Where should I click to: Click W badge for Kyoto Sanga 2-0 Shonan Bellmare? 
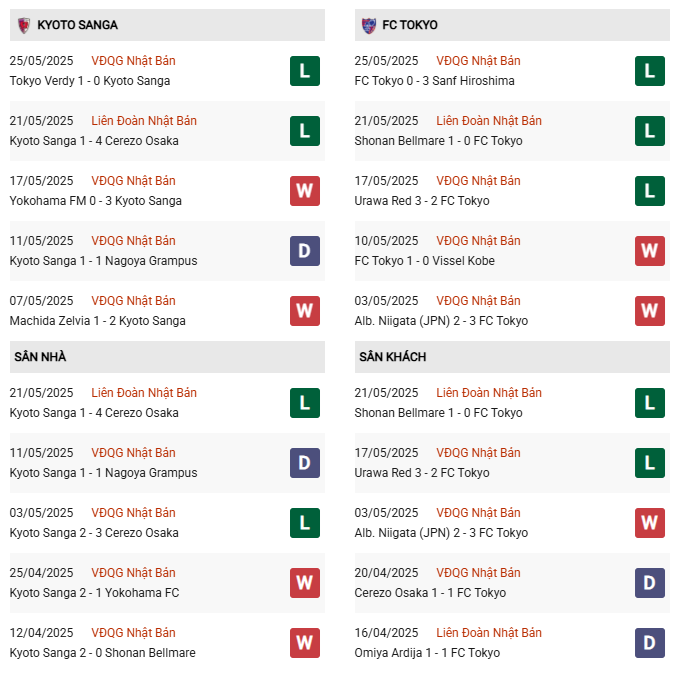click(x=305, y=643)
